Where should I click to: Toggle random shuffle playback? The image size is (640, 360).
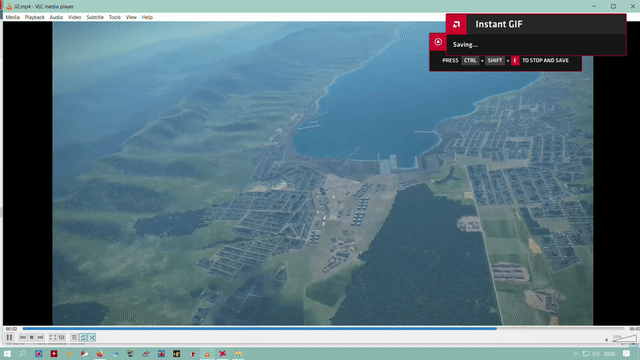click(x=92, y=338)
